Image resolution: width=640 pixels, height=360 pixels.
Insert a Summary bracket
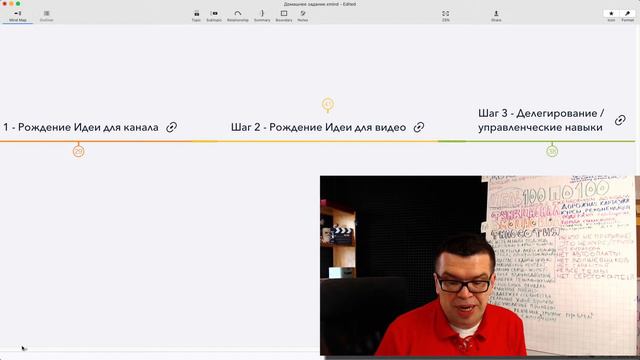[262, 16]
